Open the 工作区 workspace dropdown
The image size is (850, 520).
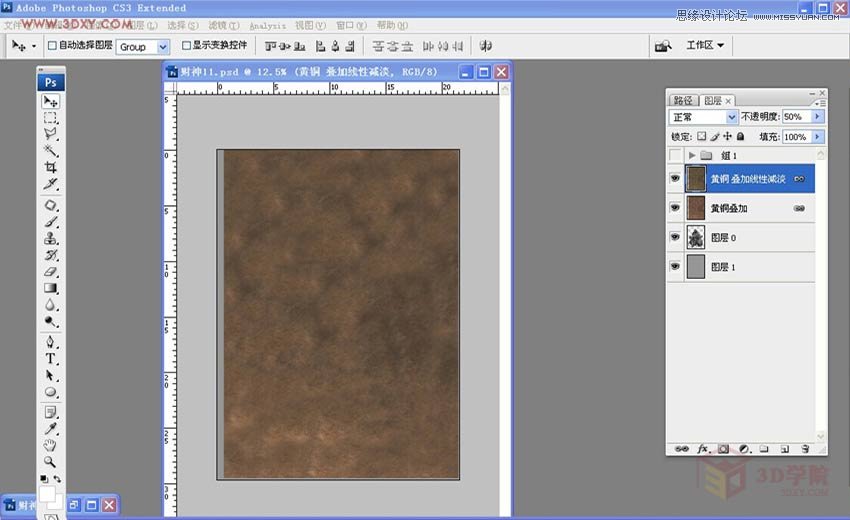tap(705, 46)
